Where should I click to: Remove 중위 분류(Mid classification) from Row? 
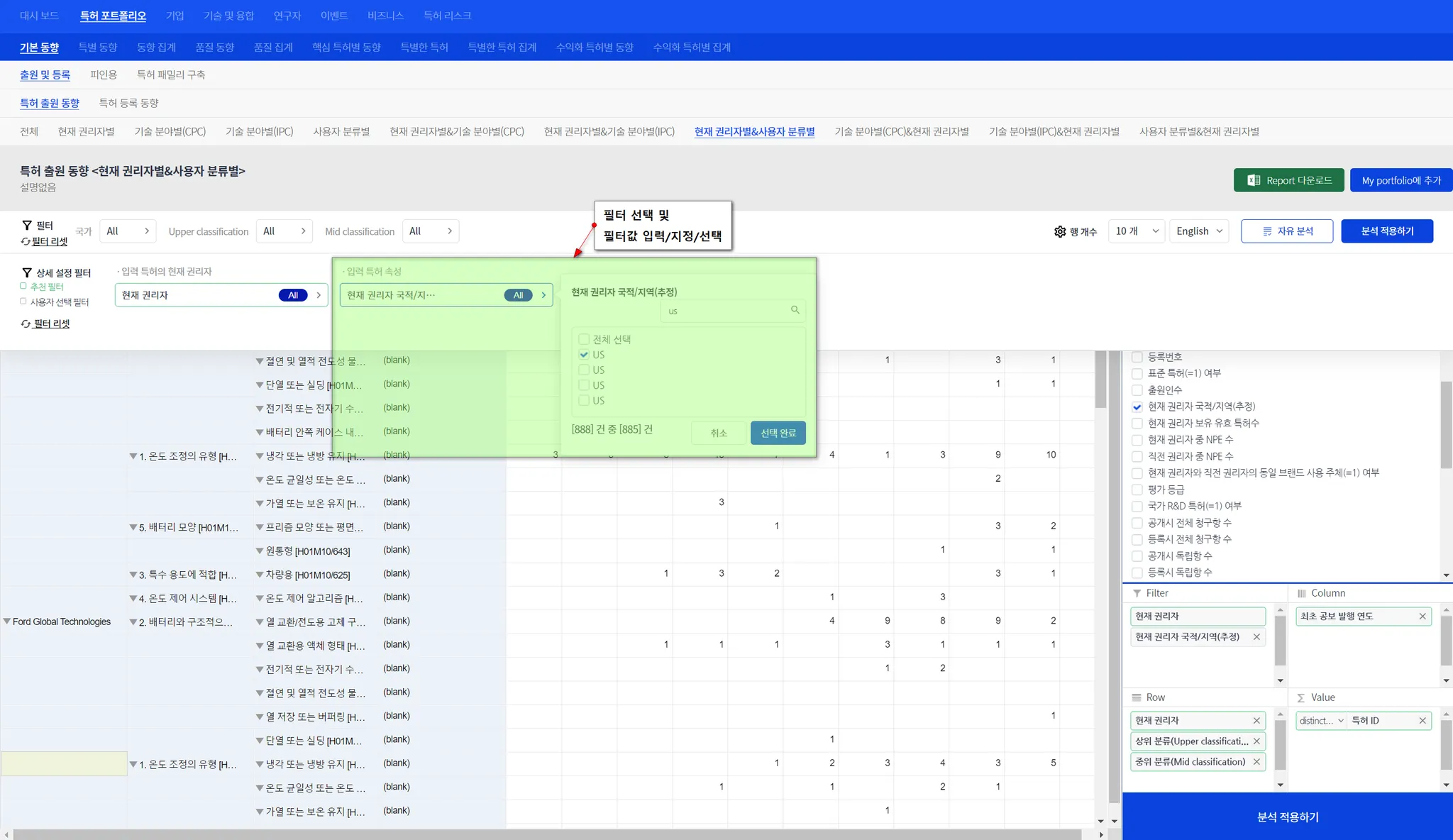[x=1256, y=762]
